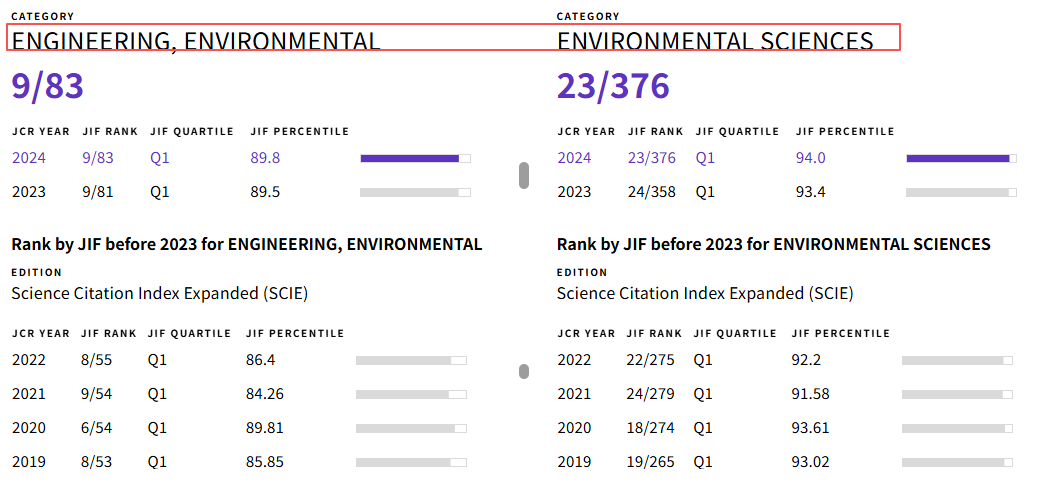Click the 94.0 JIF percentile value
The height and width of the screenshot is (493, 1037).
coord(810,158)
